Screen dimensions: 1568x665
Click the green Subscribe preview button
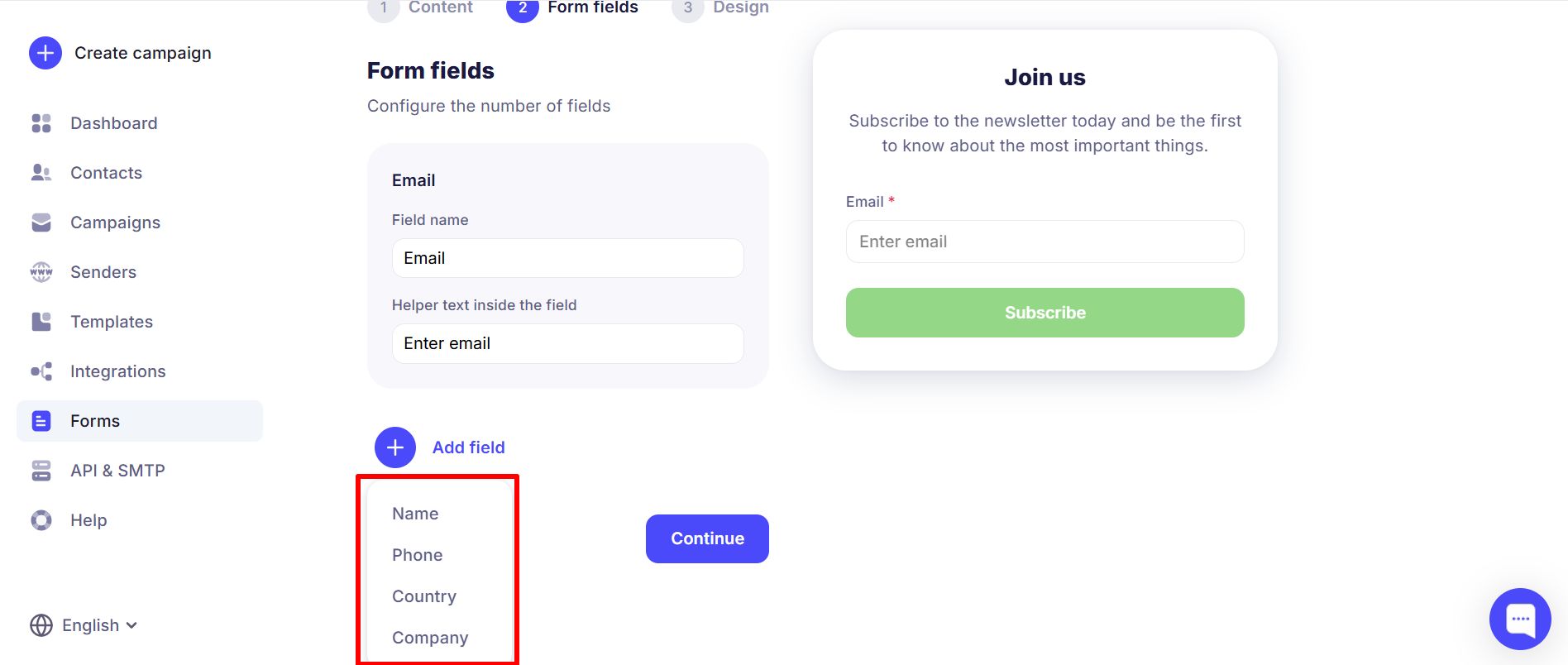[x=1045, y=313]
